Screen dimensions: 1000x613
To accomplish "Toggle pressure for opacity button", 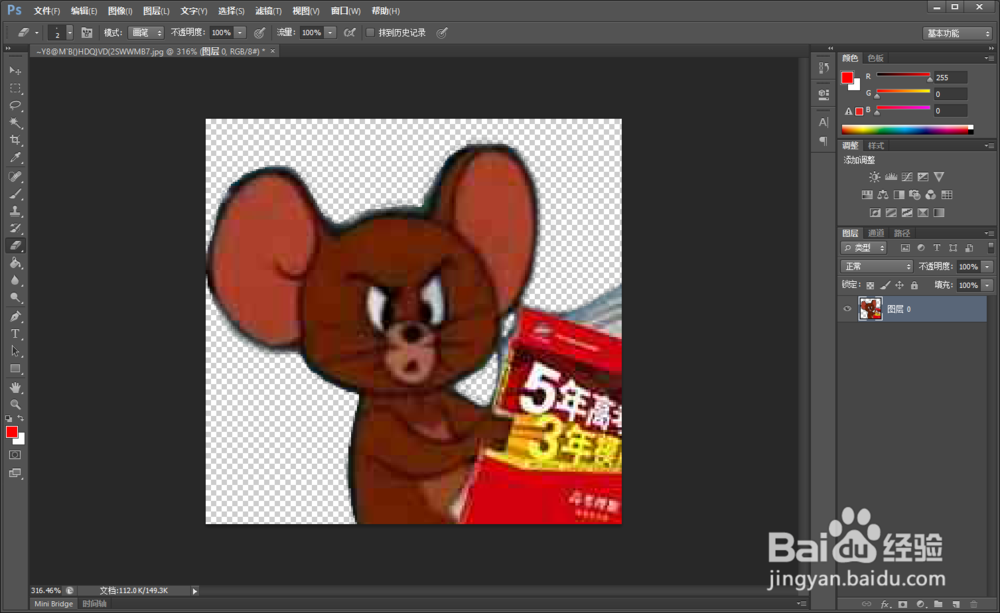I will click(x=260, y=33).
